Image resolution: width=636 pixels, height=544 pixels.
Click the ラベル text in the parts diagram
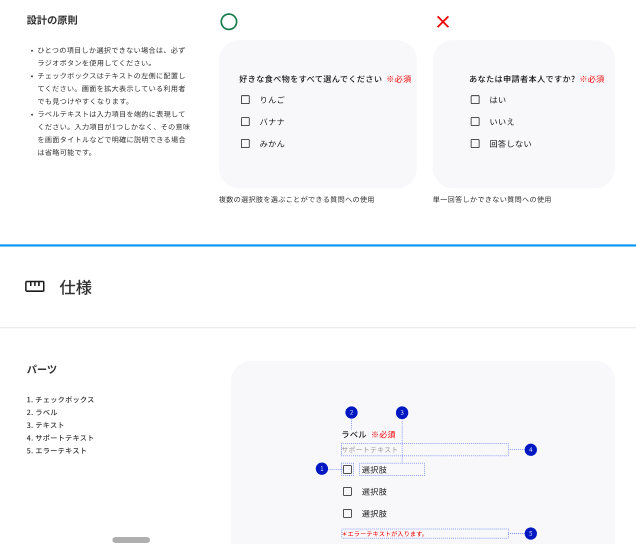coord(354,434)
